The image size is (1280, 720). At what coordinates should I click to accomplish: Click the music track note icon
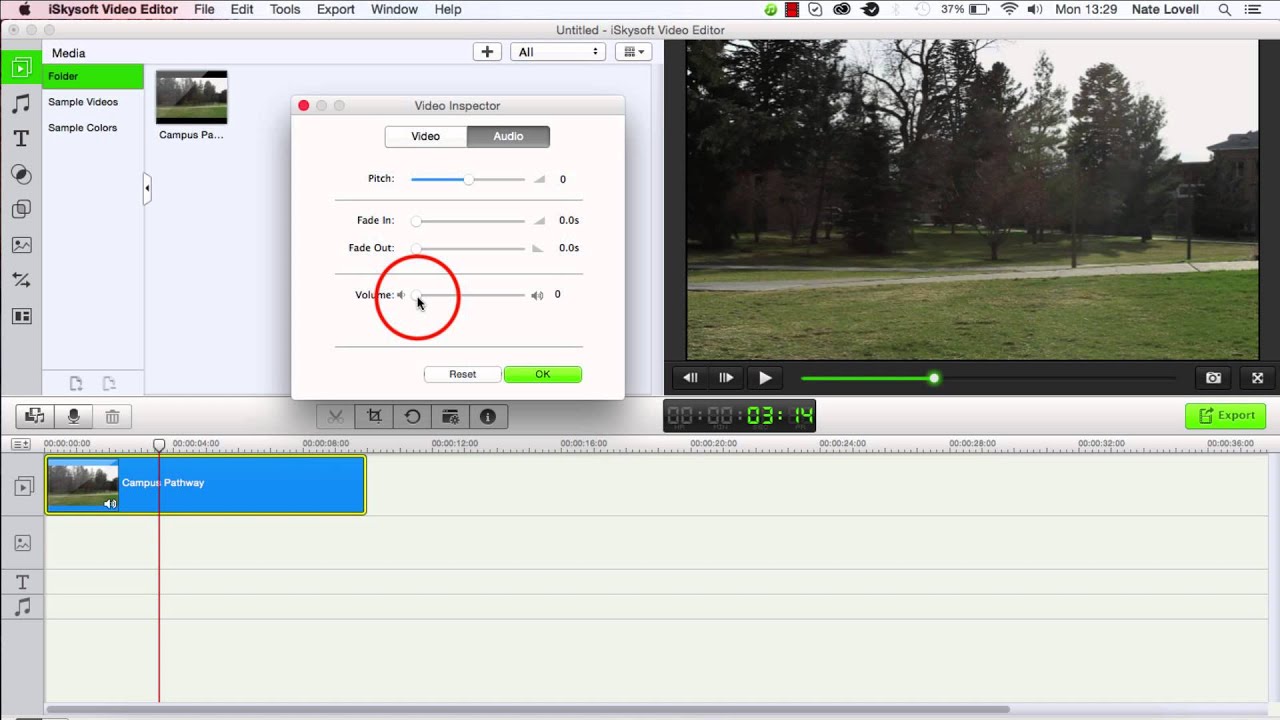pyautogui.click(x=22, y=606)
